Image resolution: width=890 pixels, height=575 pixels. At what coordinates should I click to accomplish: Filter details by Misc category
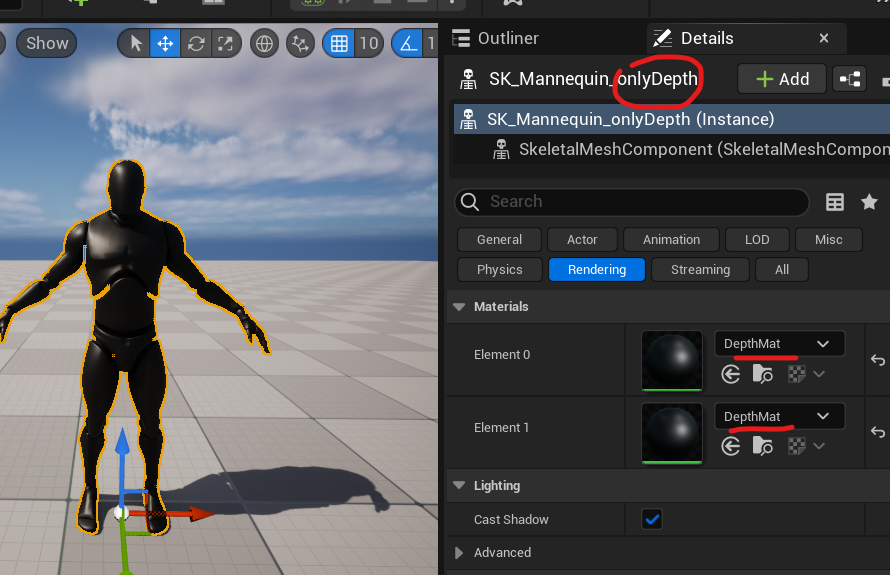click(828, 240)
